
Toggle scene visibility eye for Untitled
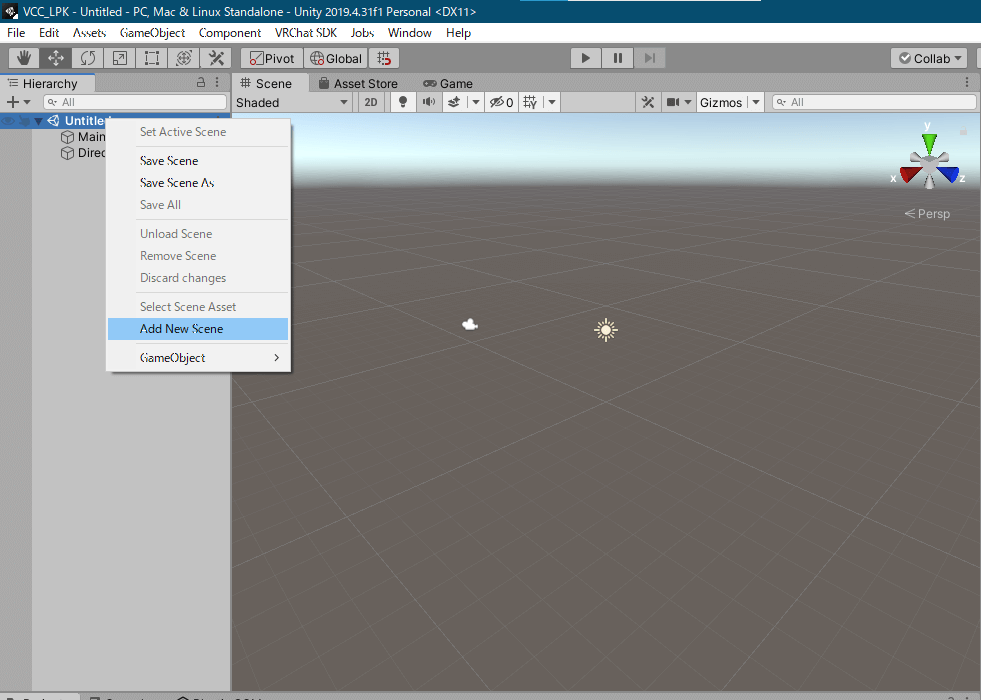(9, 121)
